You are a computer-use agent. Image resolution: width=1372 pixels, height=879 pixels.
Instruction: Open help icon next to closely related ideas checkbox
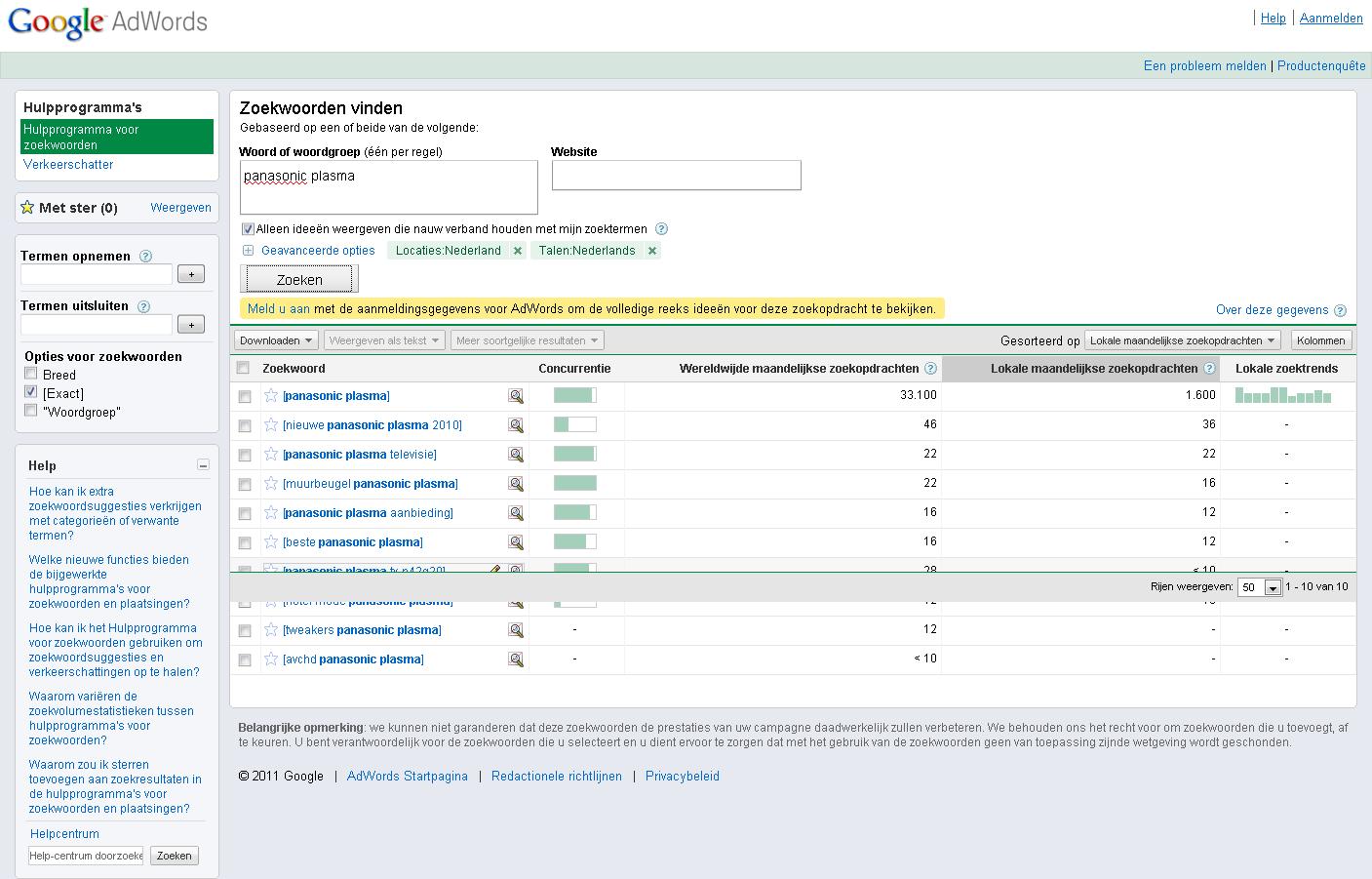pos(661,229)
